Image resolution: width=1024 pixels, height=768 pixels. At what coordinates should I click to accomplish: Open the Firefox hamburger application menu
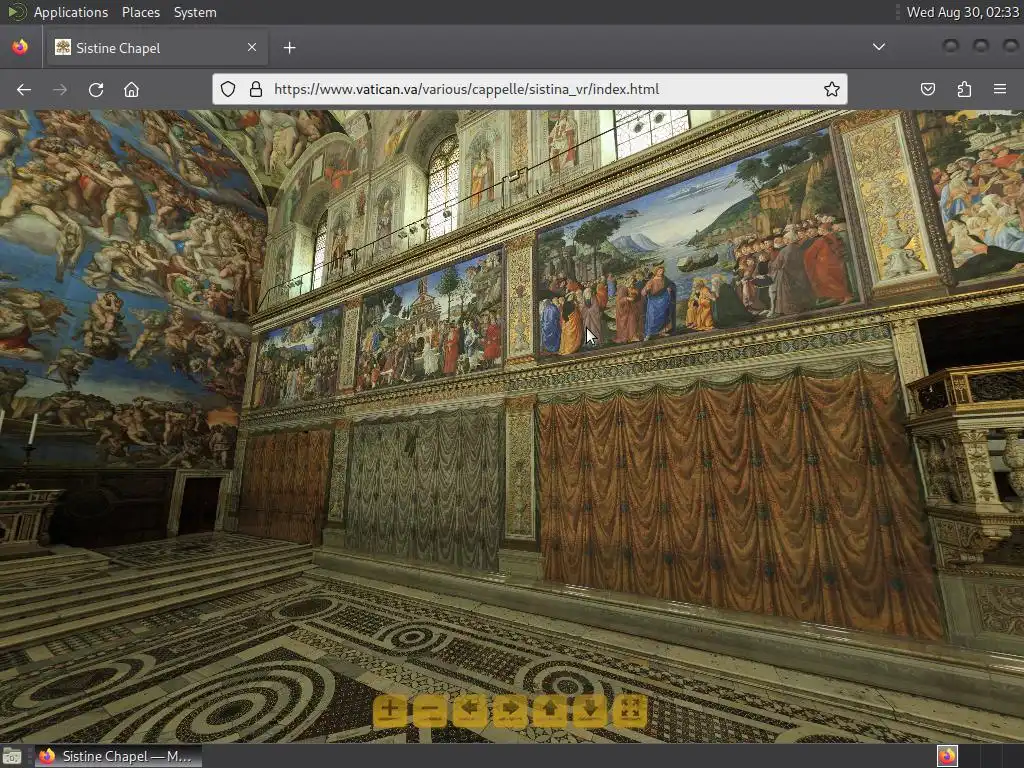pyautogui.click(x=1000, y=89)
